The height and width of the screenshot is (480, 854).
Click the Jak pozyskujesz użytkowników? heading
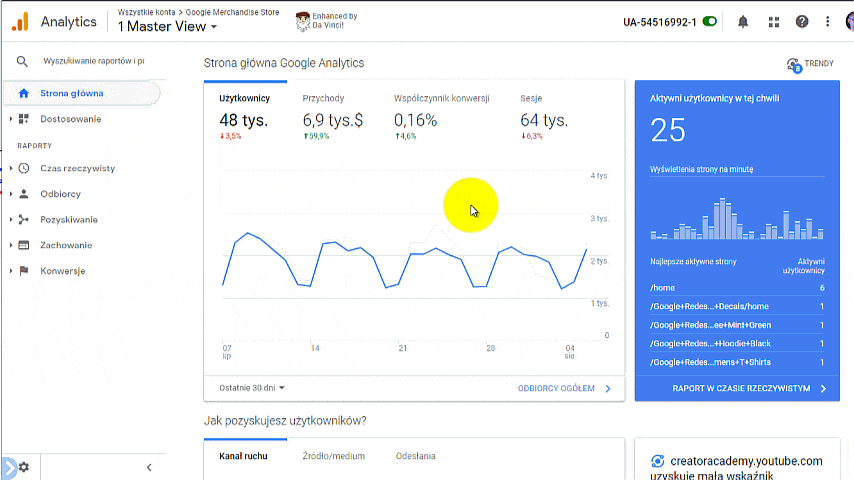(285, 421)
